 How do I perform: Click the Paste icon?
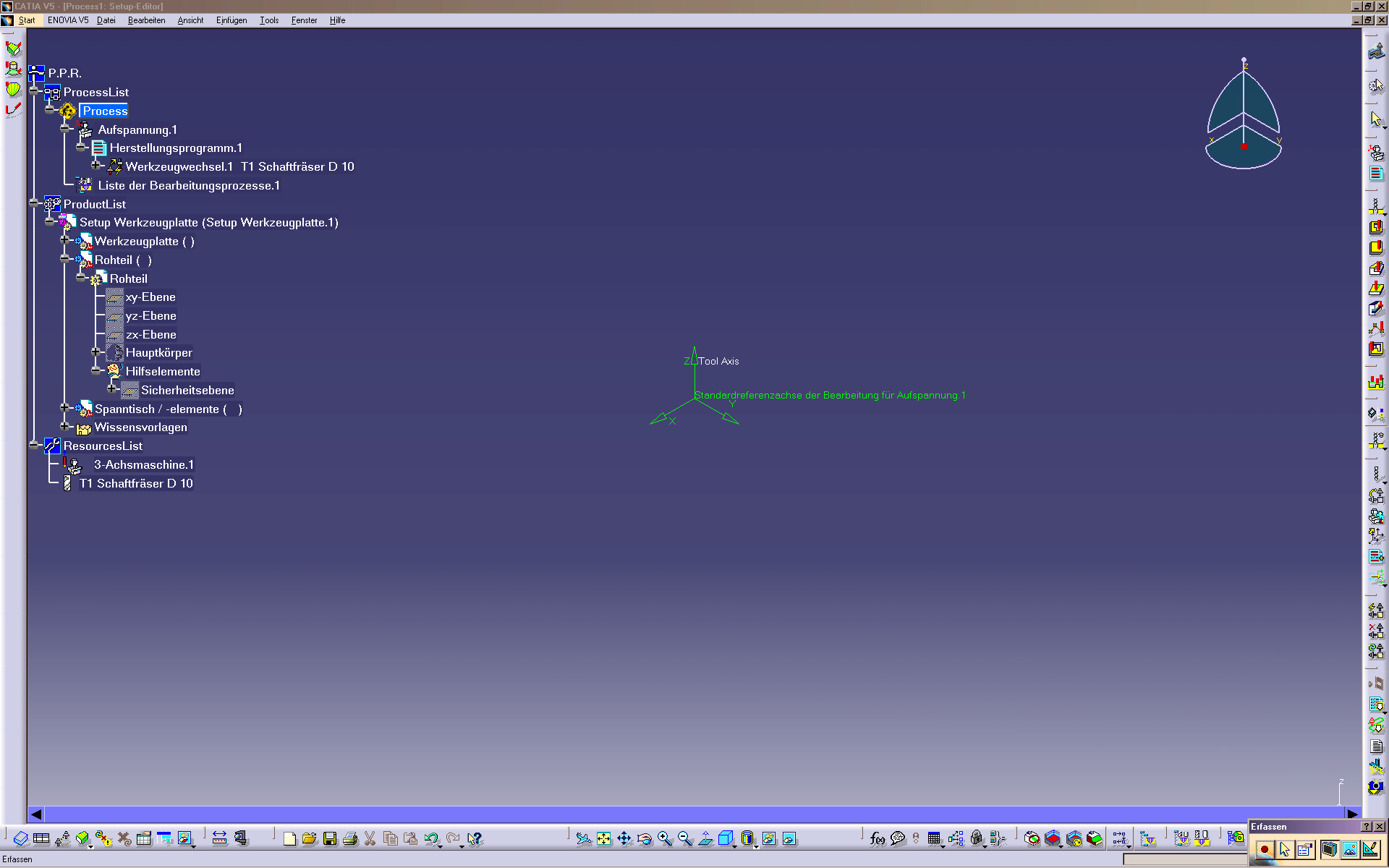[x=410, y=838]
